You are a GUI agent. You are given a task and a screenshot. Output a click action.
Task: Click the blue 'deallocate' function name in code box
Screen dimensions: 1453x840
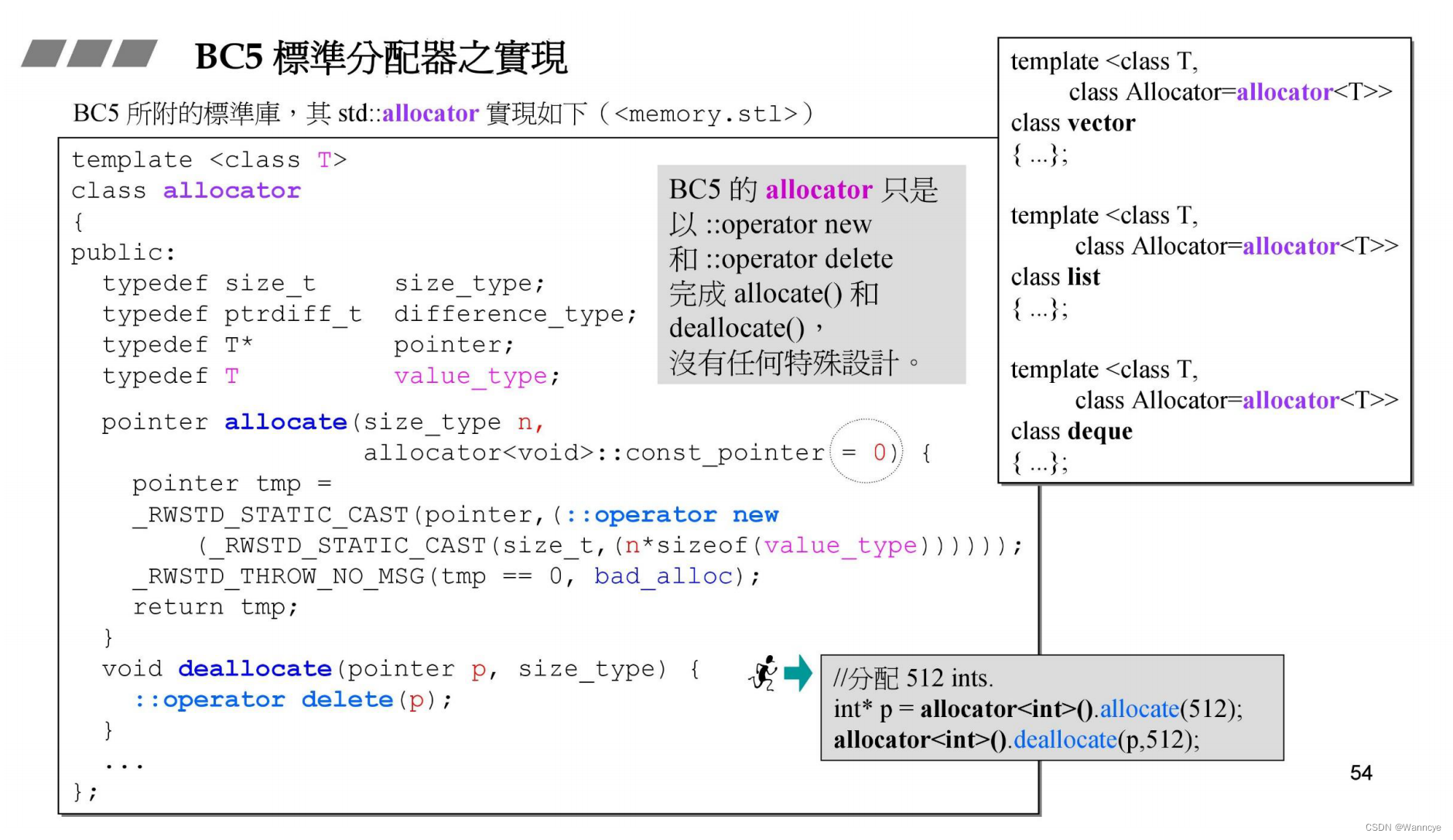tap(255, 669)
